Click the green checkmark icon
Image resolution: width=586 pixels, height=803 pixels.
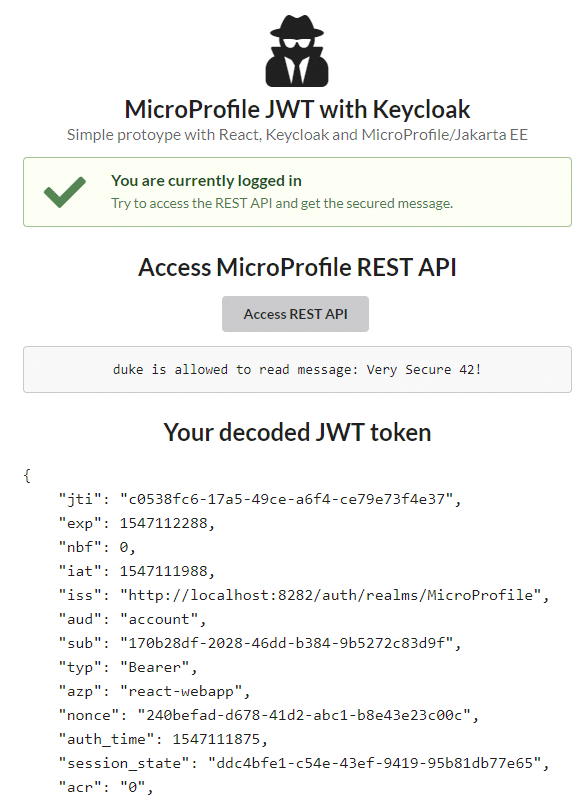tap(65, 192)
